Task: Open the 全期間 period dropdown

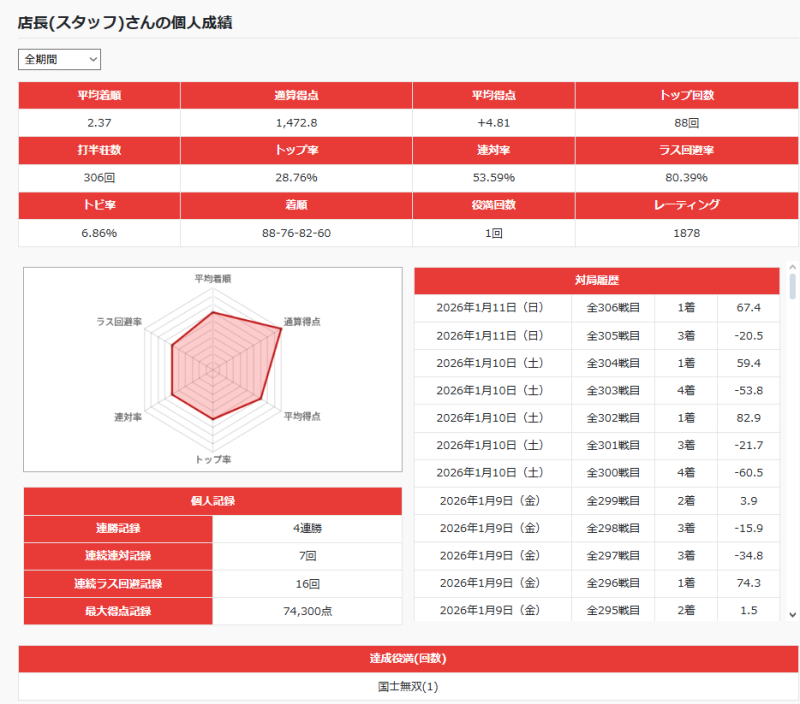Action: (59, 60)
